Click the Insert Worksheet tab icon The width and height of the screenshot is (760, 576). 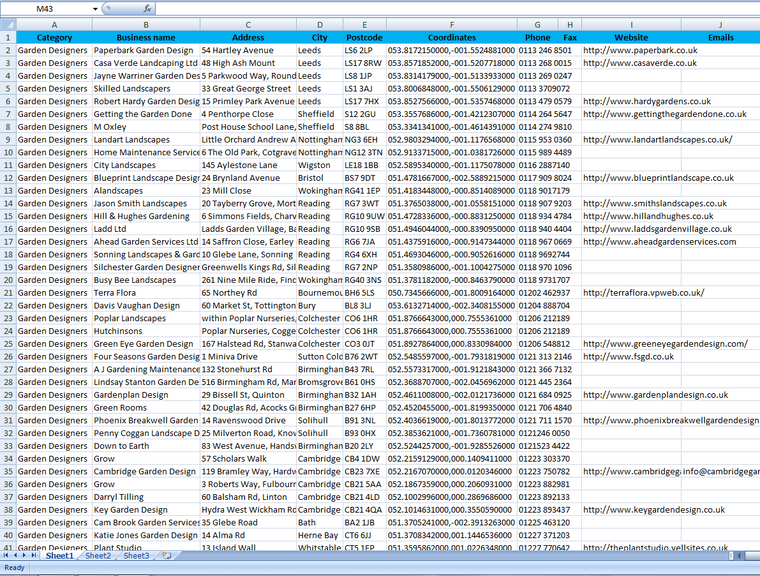[x=166, y=556]
